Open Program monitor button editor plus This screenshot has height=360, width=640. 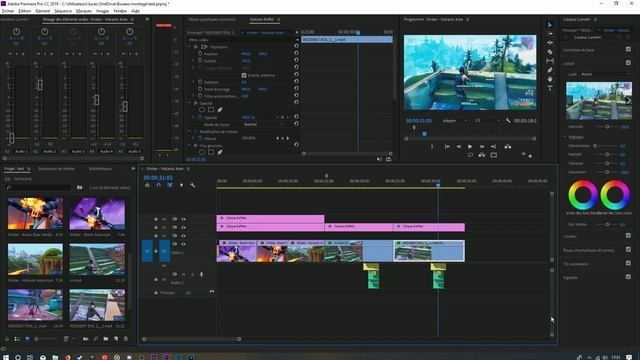tap(530, 156)
